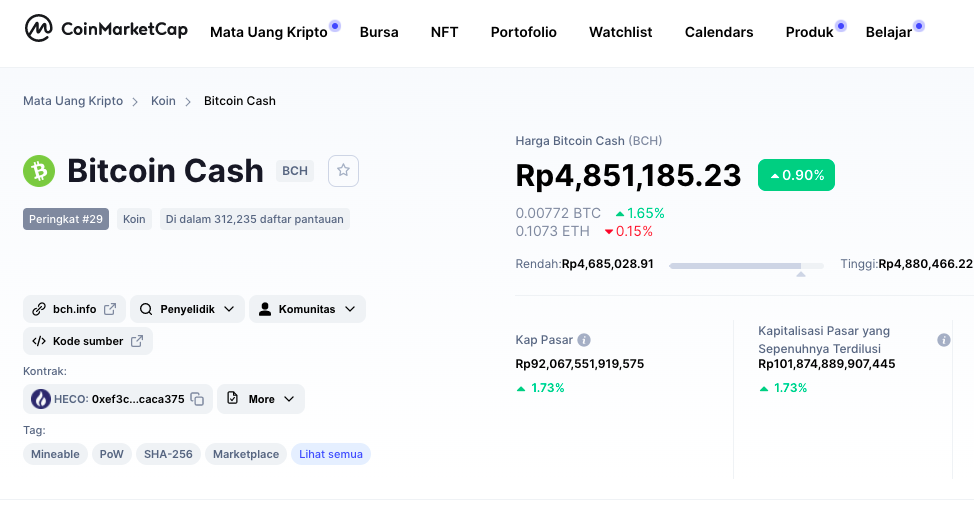
Task: Go to Portofolio page
Action: point(524,32)
